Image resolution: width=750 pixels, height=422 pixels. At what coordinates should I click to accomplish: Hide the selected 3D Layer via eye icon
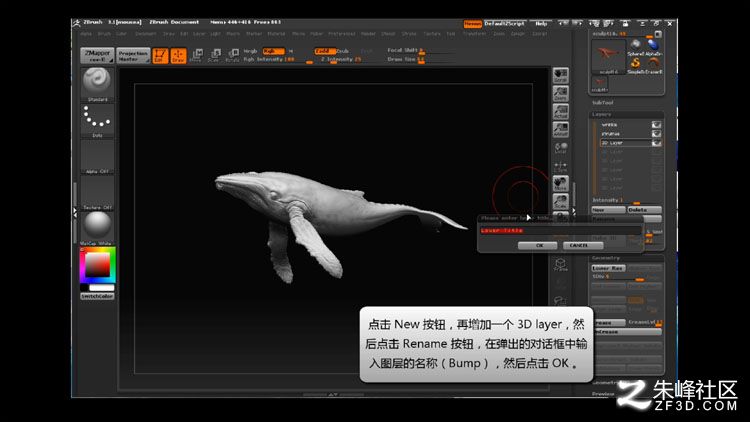pyautogui.click(x=656, y=143)
